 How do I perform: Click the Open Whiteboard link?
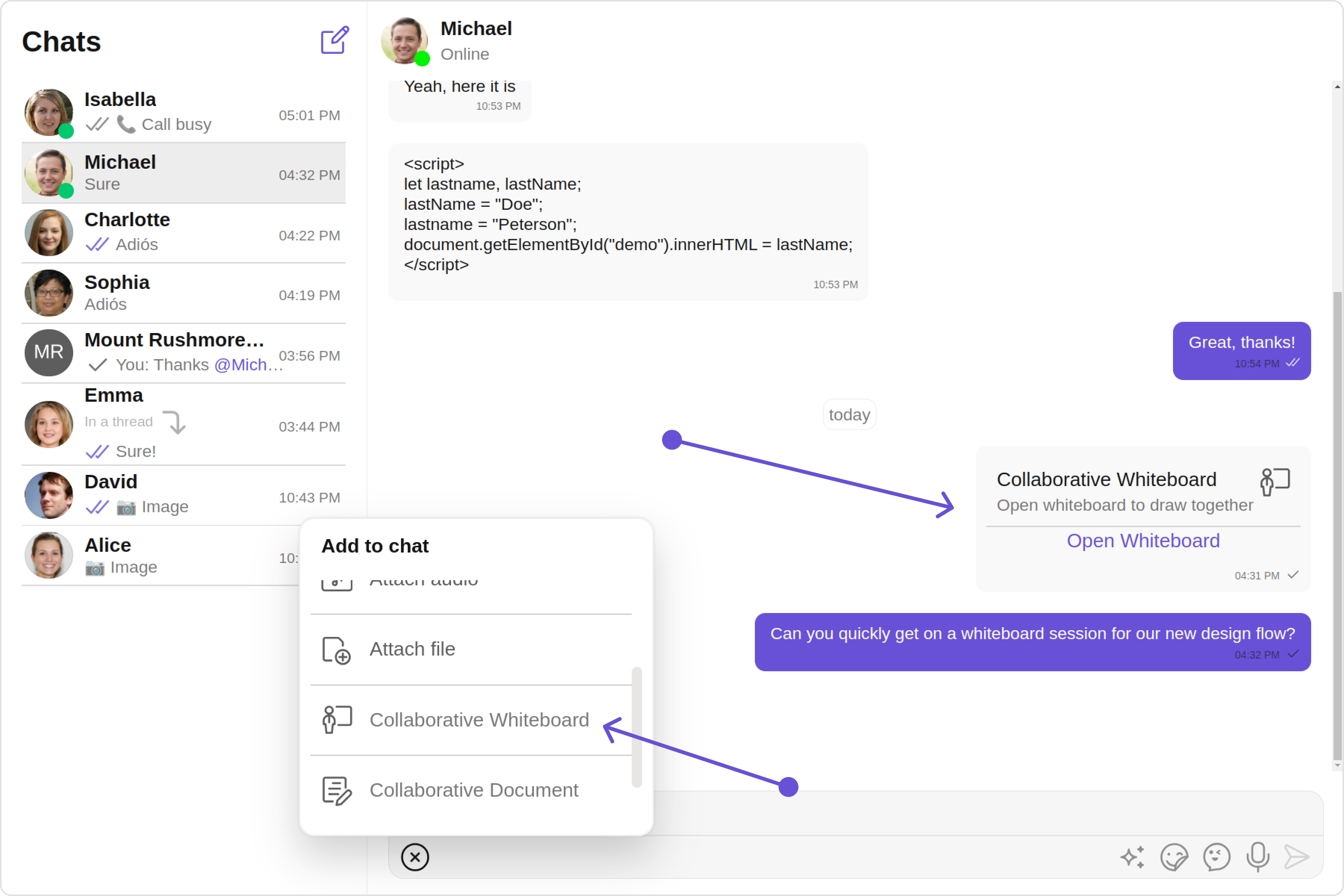pos(1143,541)
